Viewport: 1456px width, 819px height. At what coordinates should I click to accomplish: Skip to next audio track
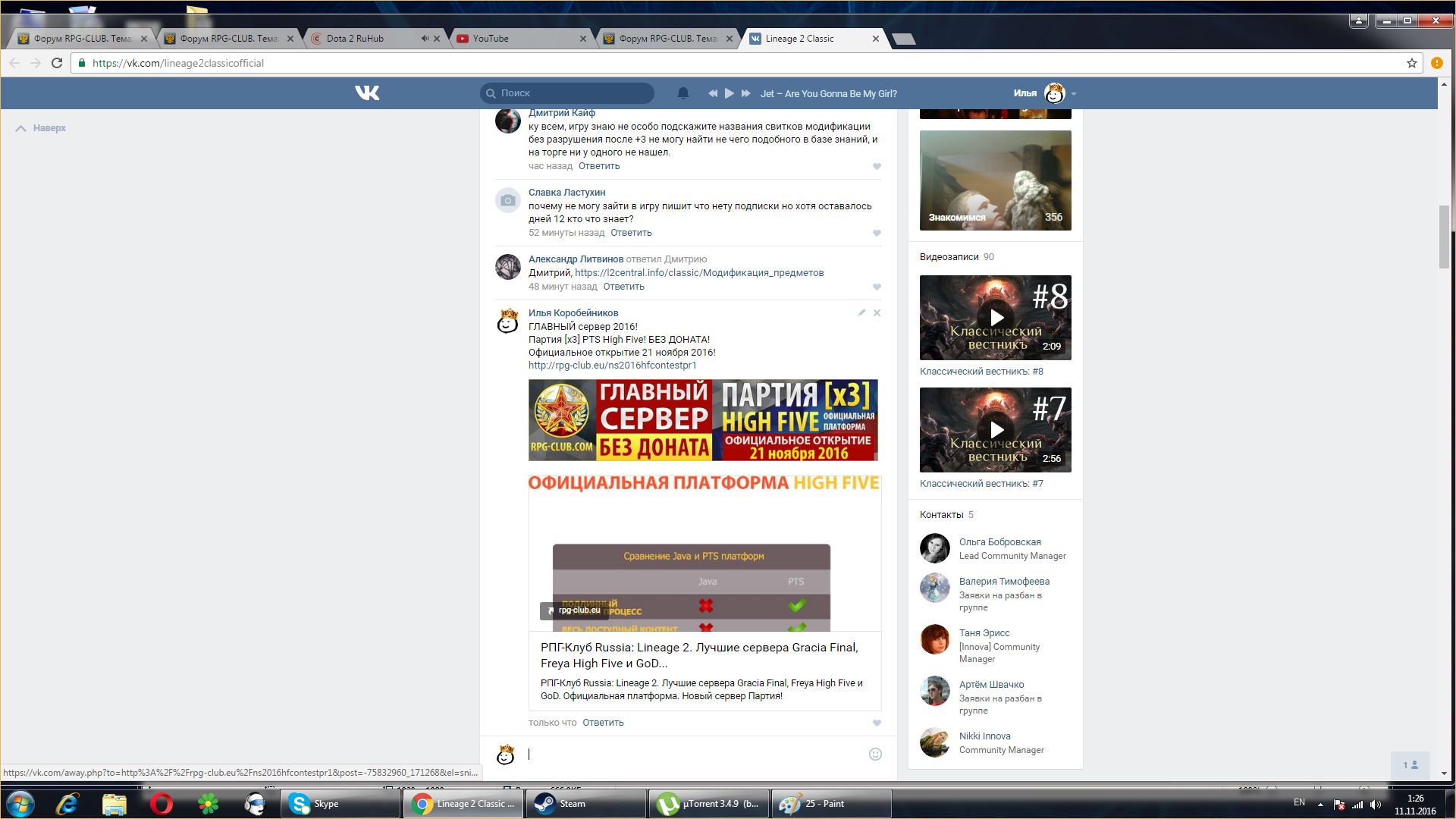(x=745, y=93)
